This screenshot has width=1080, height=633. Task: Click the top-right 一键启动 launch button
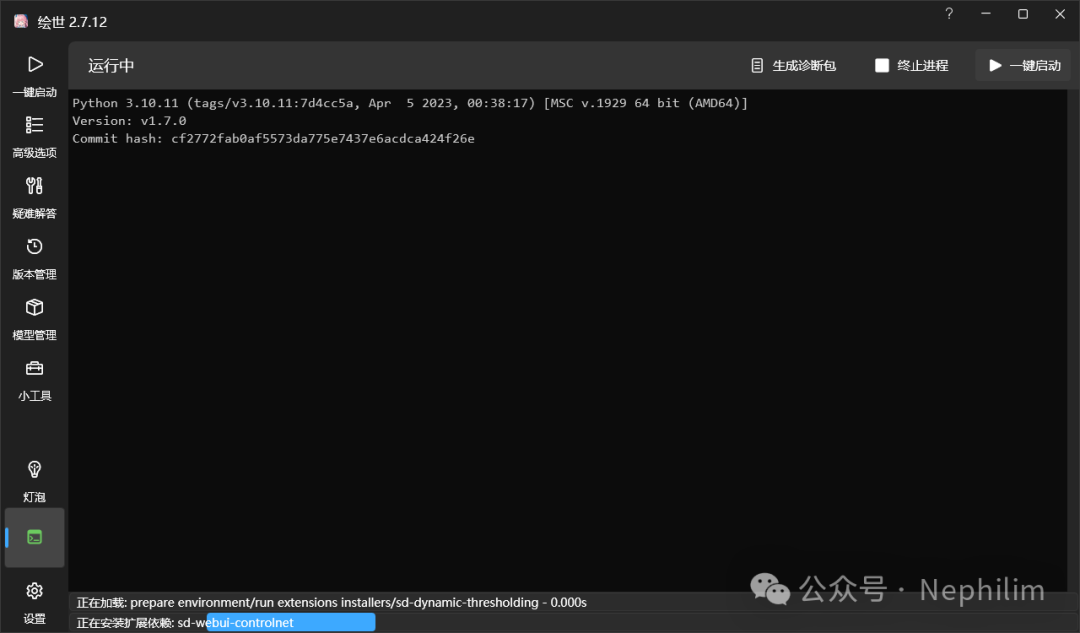(1024, 65)
